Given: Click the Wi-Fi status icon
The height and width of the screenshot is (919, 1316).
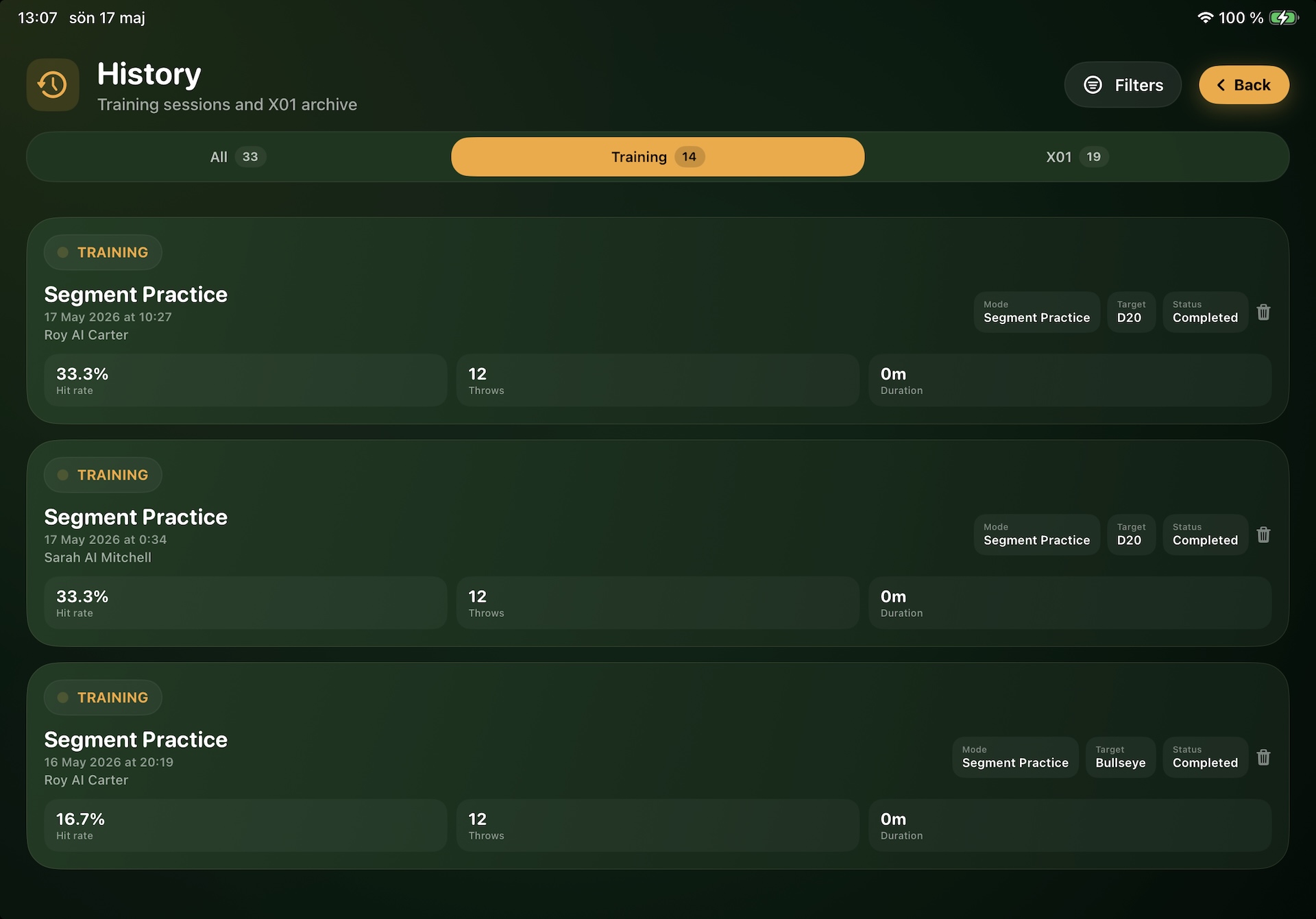Looking at the screenshot, I should 1205,18.
